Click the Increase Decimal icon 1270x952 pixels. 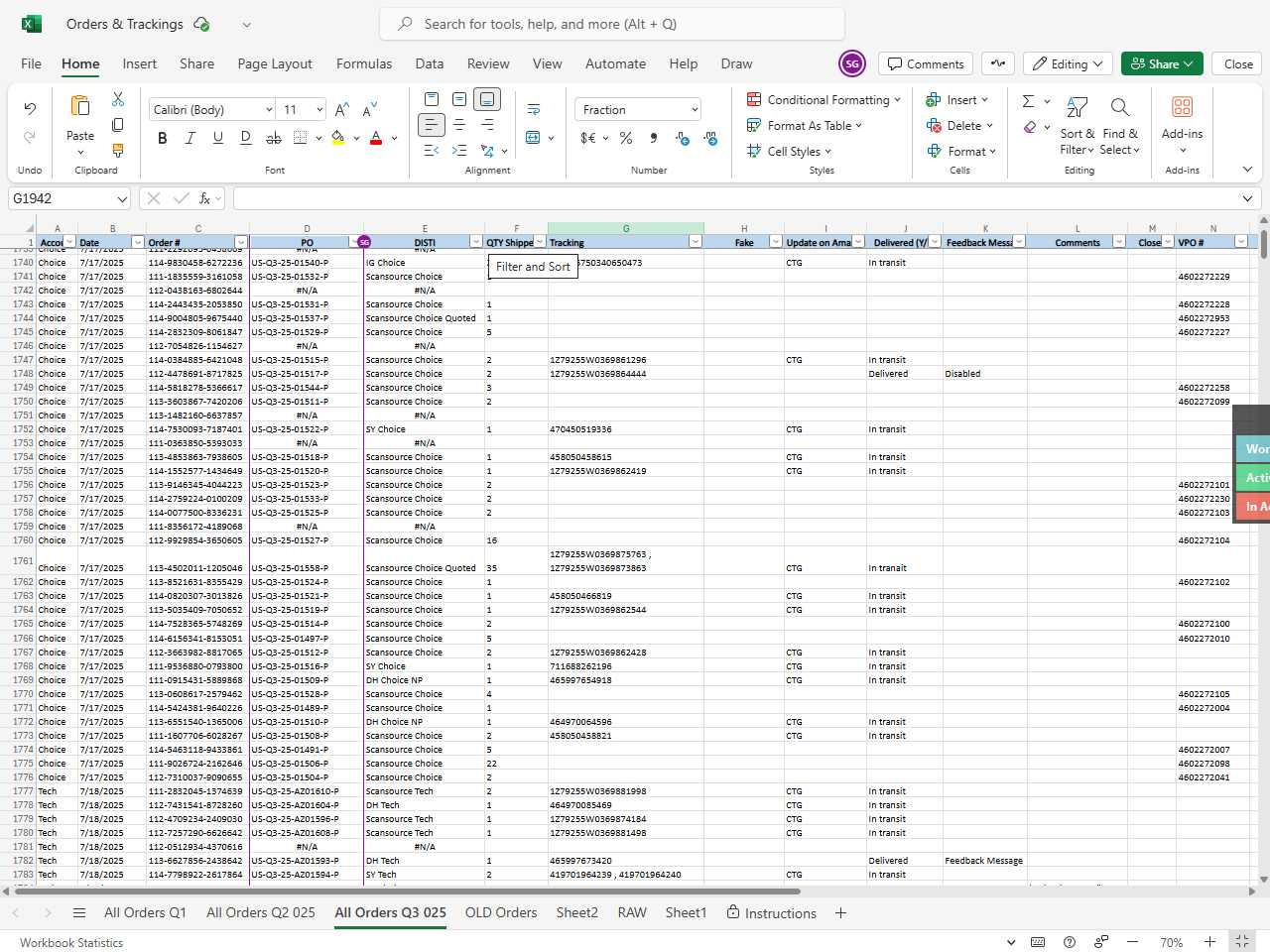click(x=683, y=138)
